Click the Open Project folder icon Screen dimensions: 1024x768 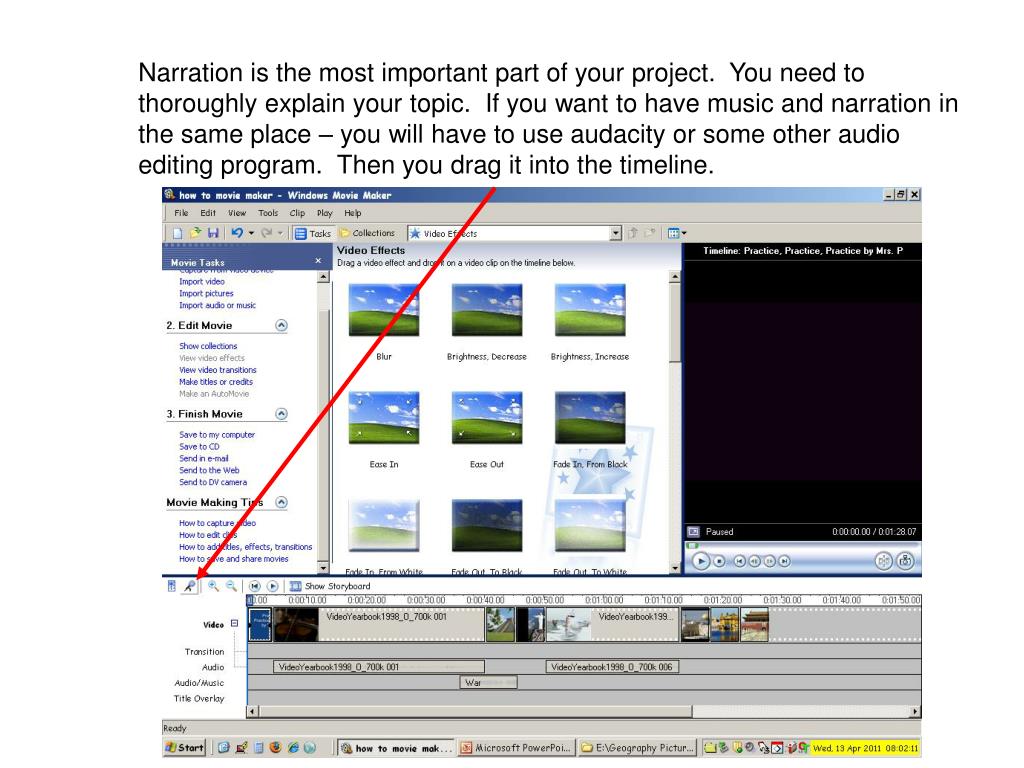(x=195, y=233)
